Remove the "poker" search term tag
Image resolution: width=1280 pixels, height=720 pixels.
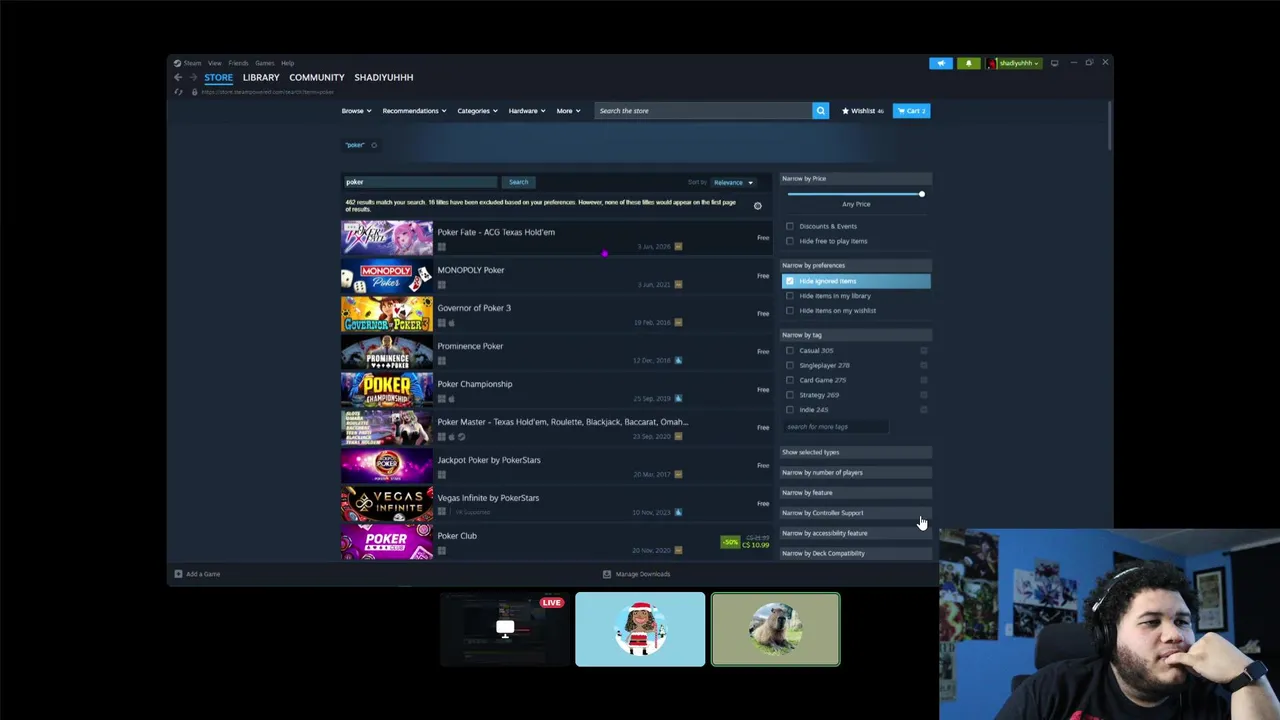tap(374, 145)
